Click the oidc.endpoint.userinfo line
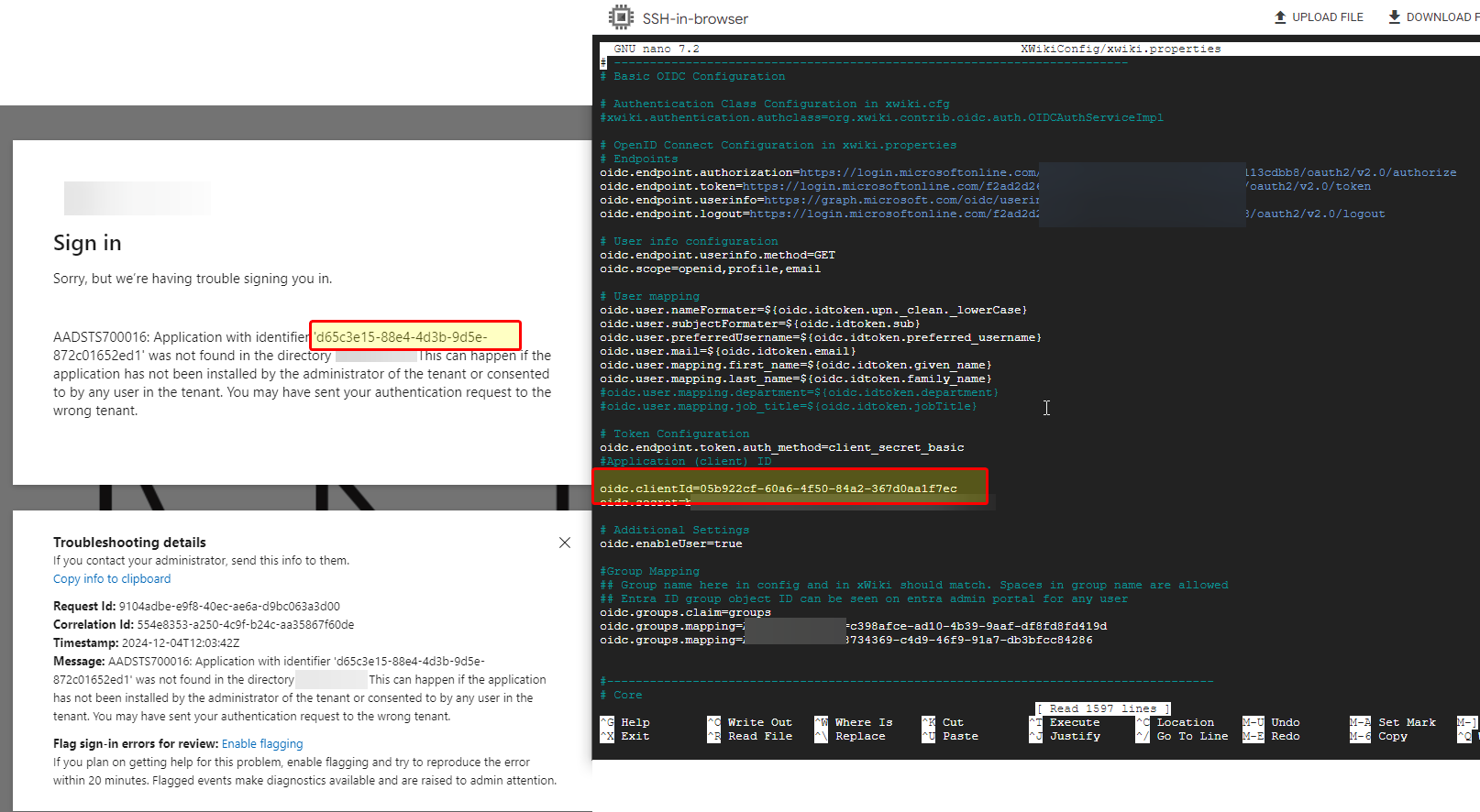Viewport: 1480px width, 812px height. coord(820,200)
